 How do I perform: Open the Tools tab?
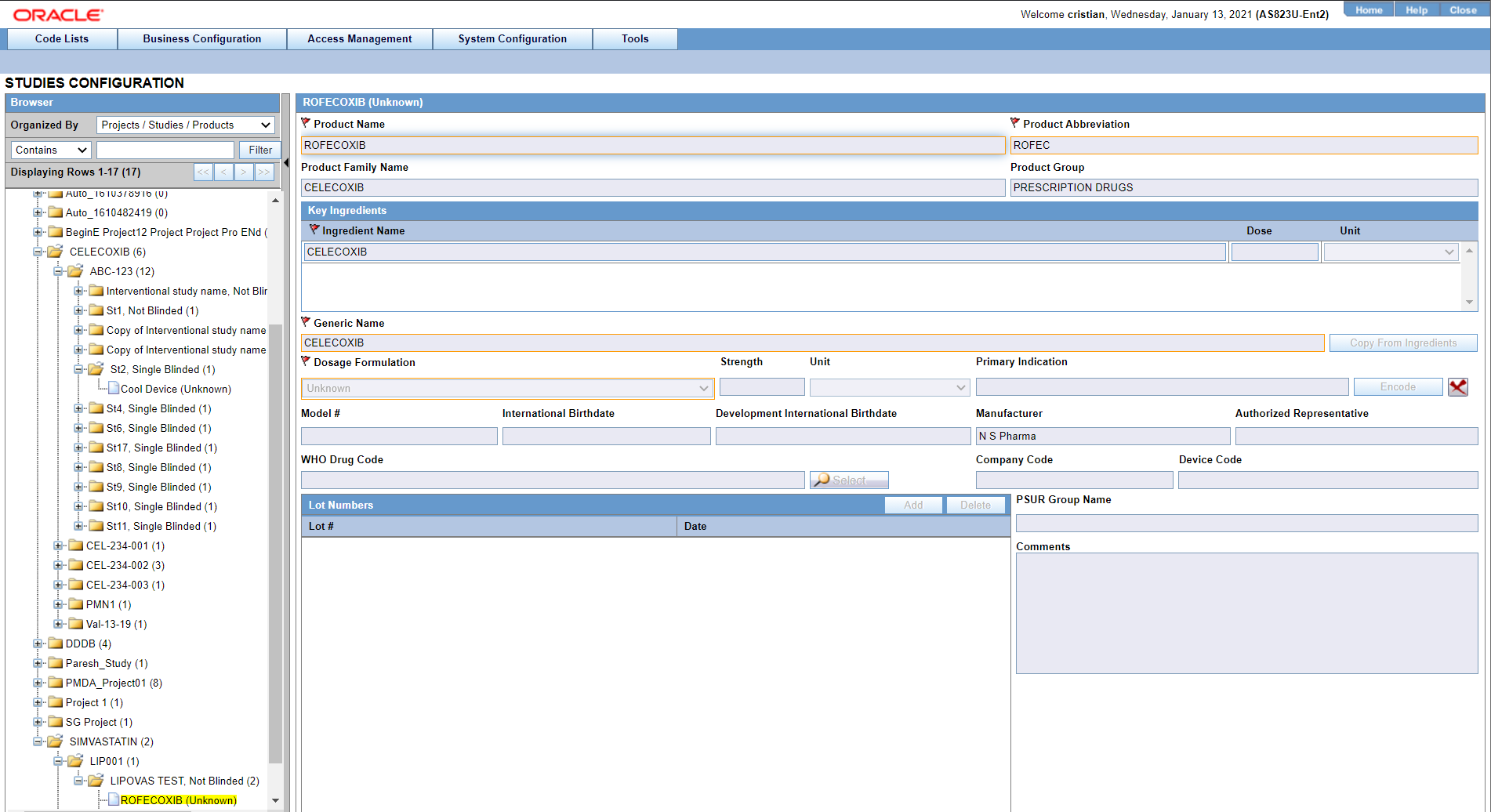pyautogui.click(x=634, y=38)
